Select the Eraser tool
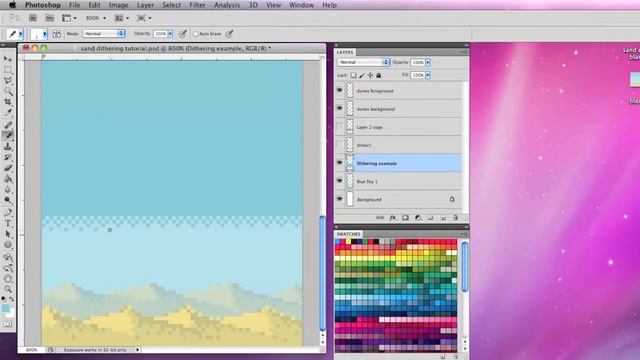 (8, 168)
